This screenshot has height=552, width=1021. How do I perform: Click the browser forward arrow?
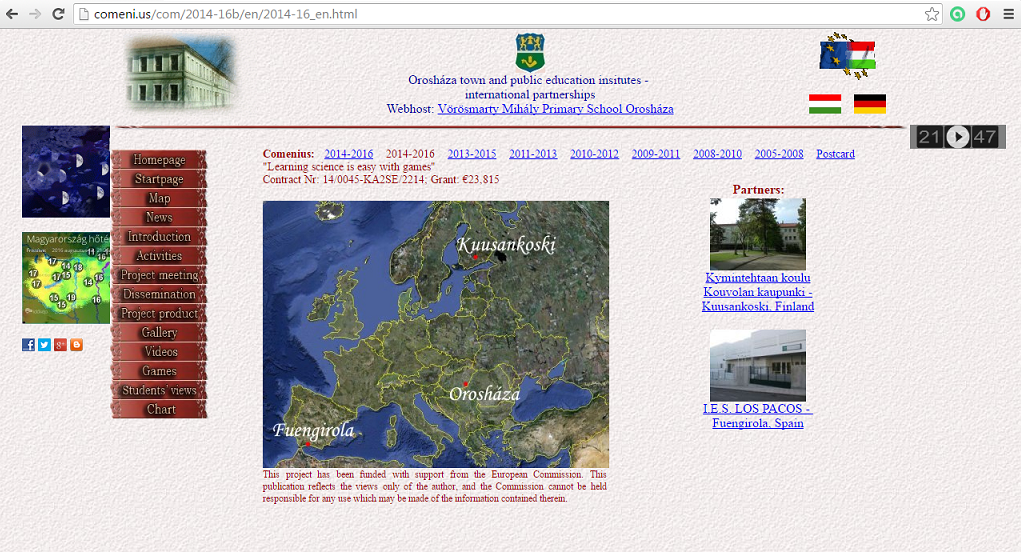[x=35, y=14]
